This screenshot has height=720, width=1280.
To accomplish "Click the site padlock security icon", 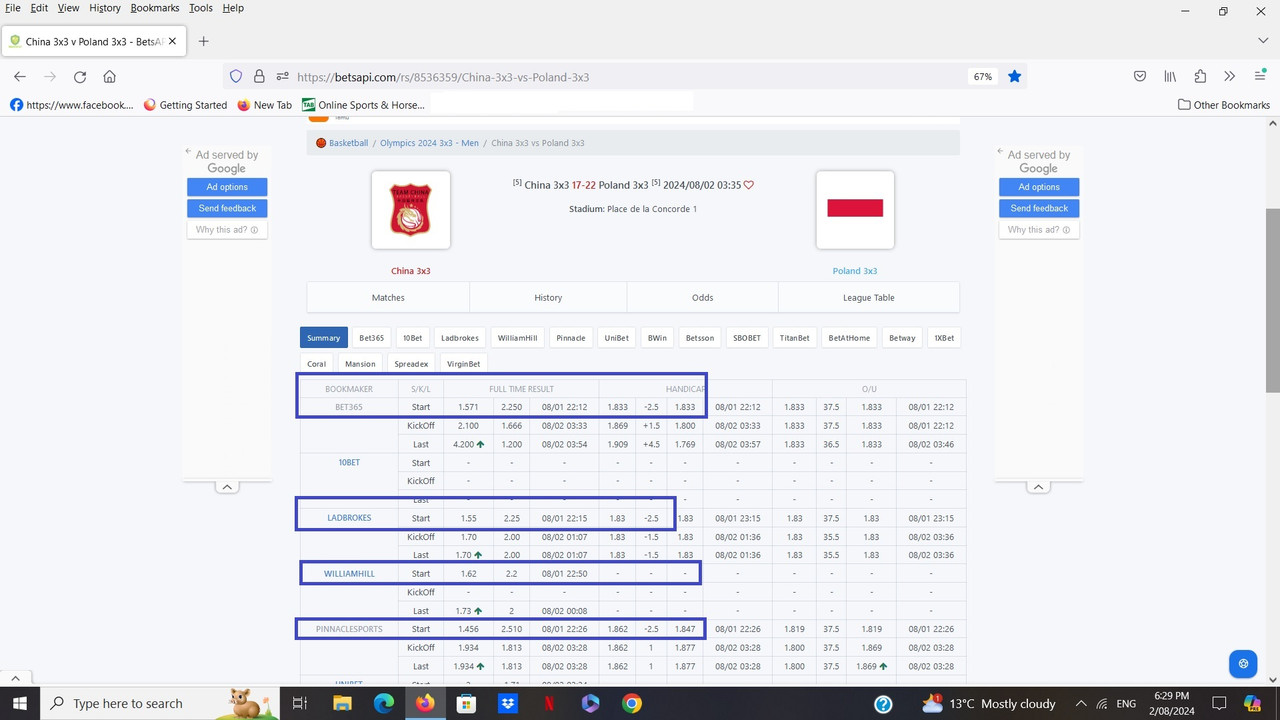I will point(259,76).
